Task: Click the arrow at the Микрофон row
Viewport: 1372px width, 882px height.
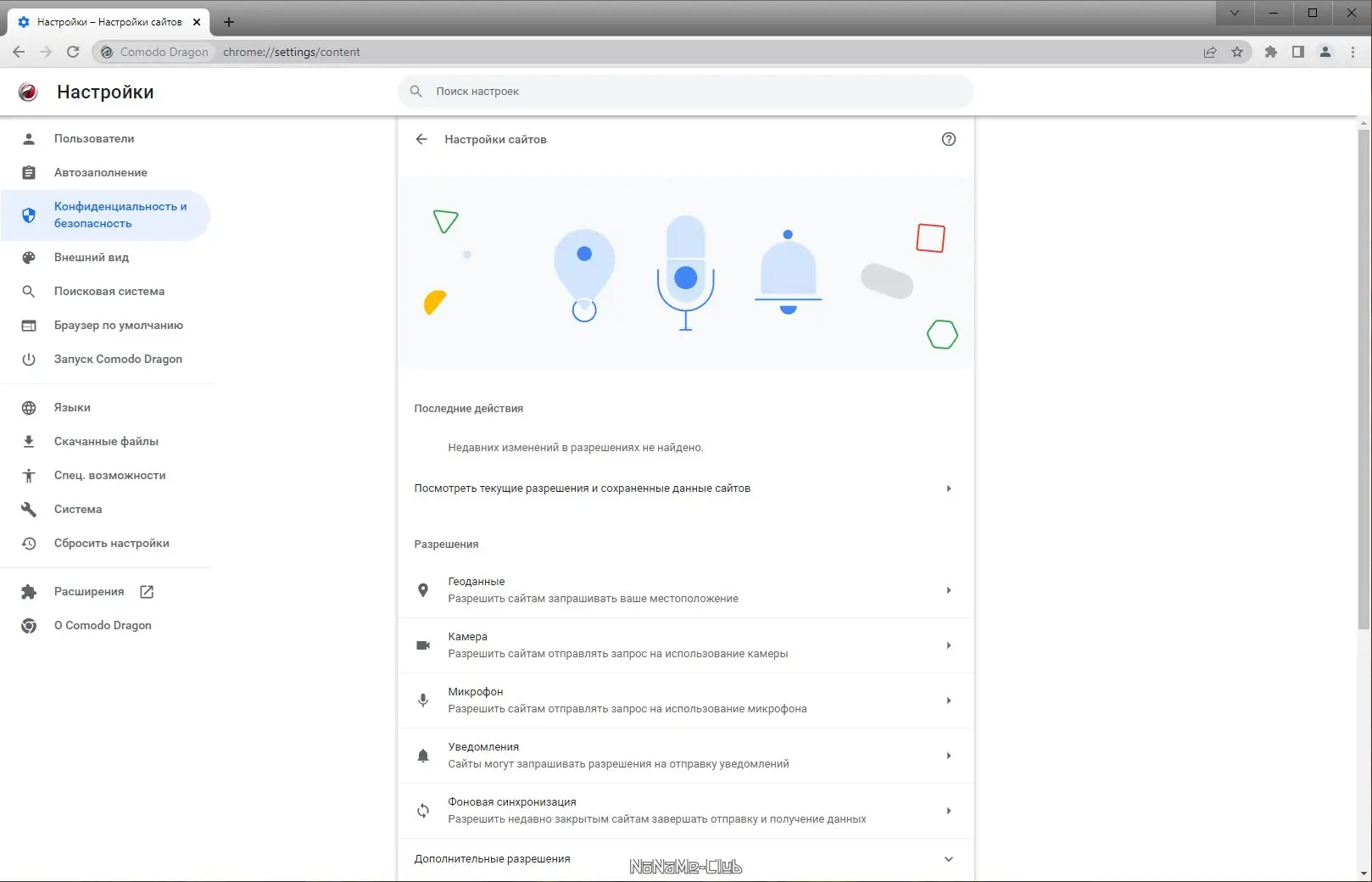Action: point(949,701)
